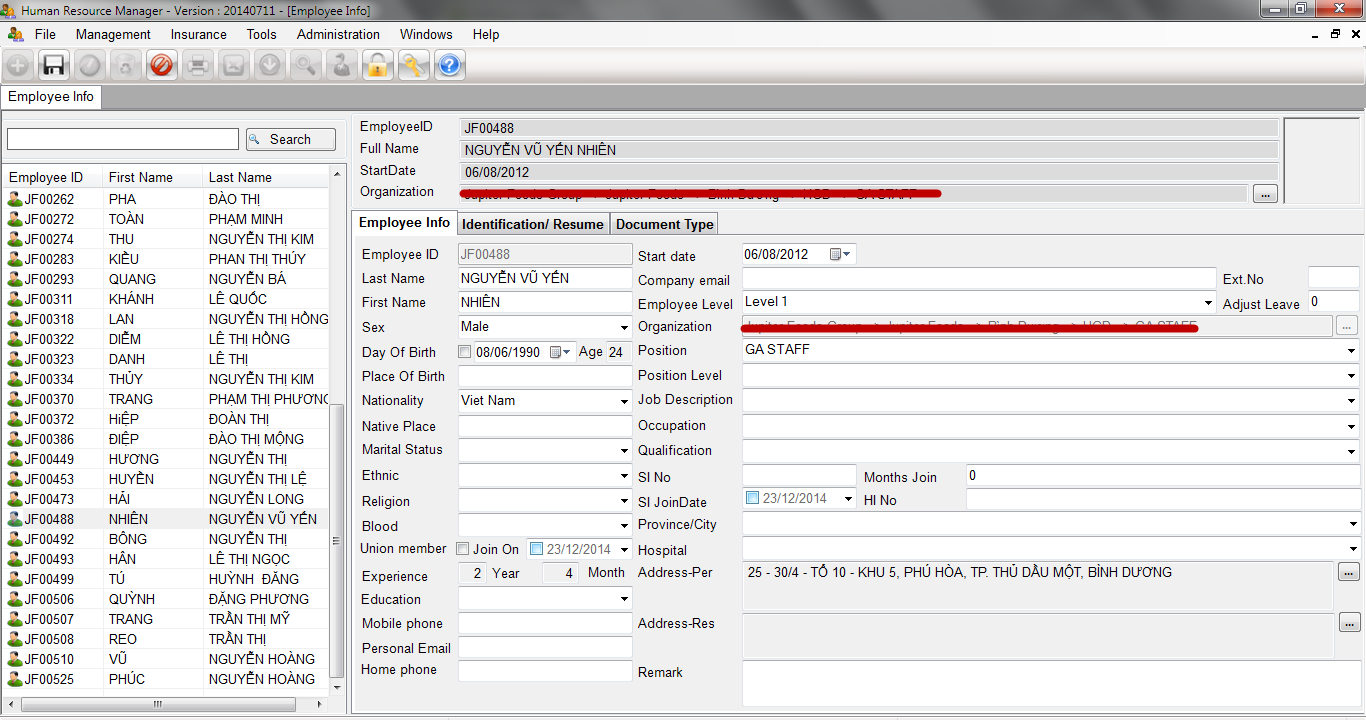Click the yellow padlock Lock icon
Image resolution: width=1366 pixels, height=720 pixels.
click(377, 66)
